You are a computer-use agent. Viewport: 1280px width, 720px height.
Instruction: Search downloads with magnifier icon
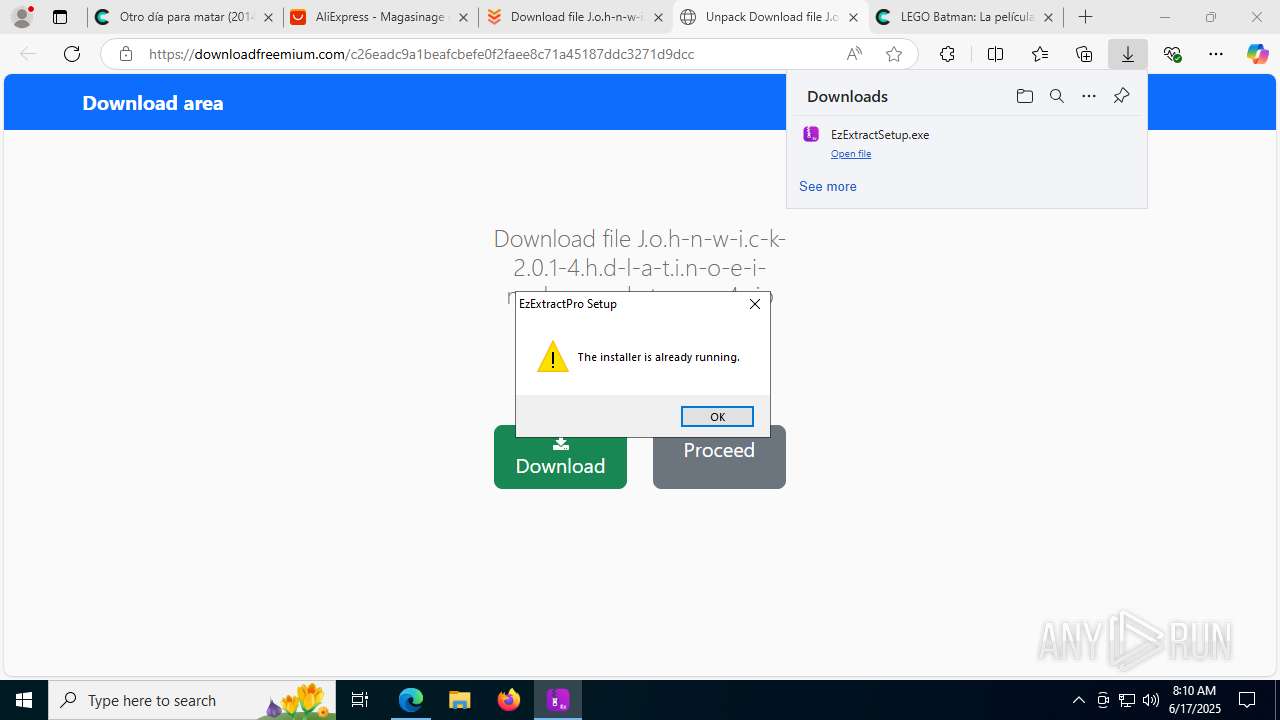point(1056,96)
